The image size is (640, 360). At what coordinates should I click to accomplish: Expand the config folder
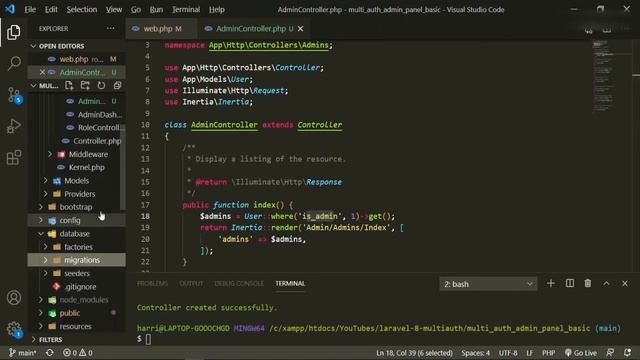(x=41, y=220)
